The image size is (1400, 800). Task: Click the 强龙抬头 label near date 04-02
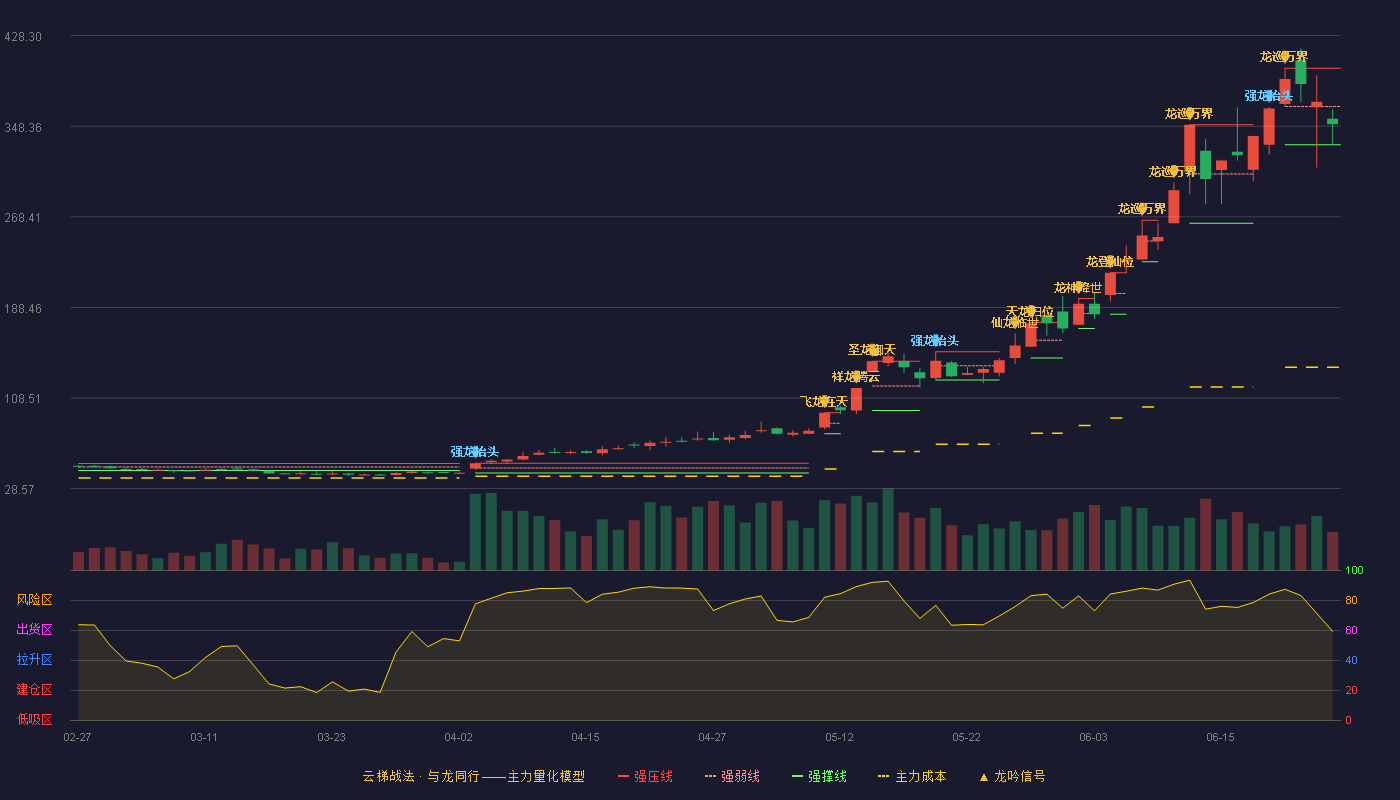click(x=475, y=451)
